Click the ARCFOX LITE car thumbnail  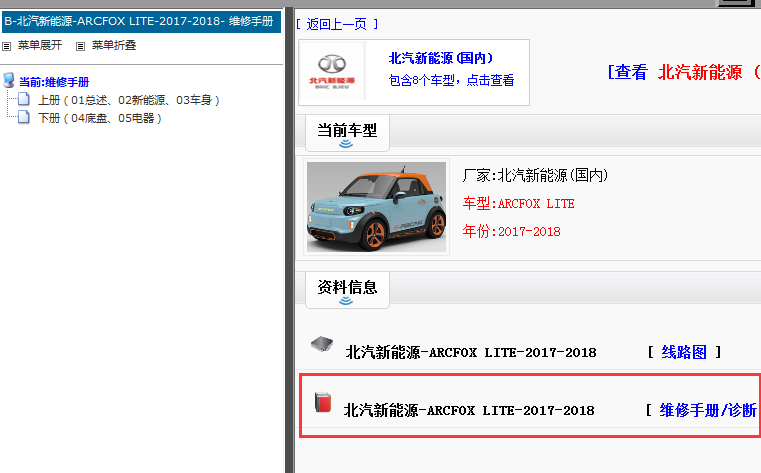[x=377, y=207]
